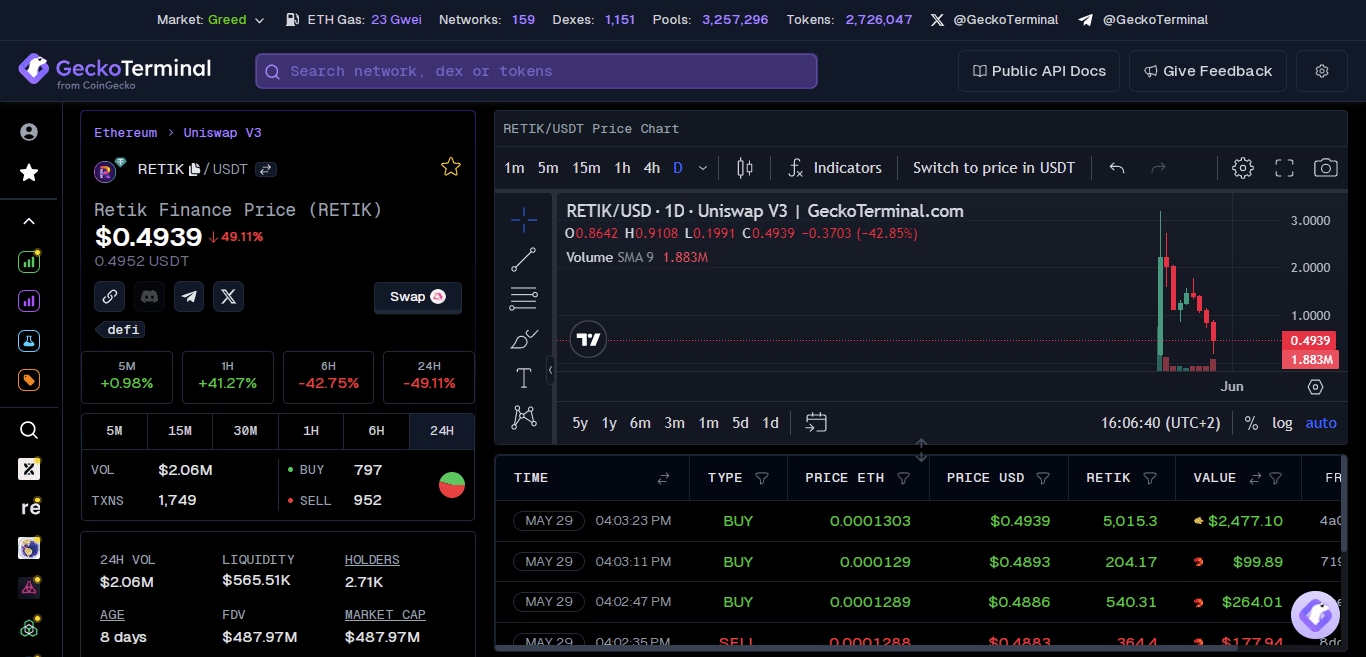Toggle percent scale on chart
Viewport: 1366px width, 657px height.
1251,423
